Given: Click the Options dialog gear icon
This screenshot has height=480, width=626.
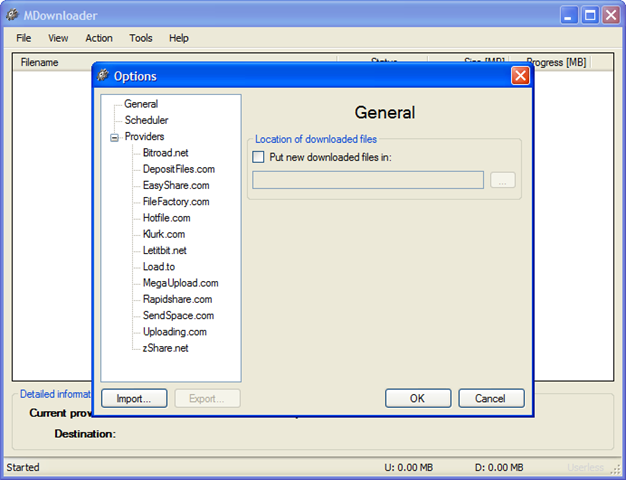Looking at the screenshot, I should (103, 75).
